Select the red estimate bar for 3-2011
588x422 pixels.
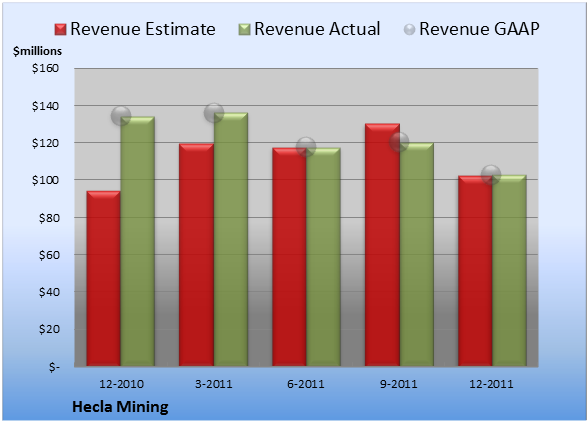pos(196,255)
